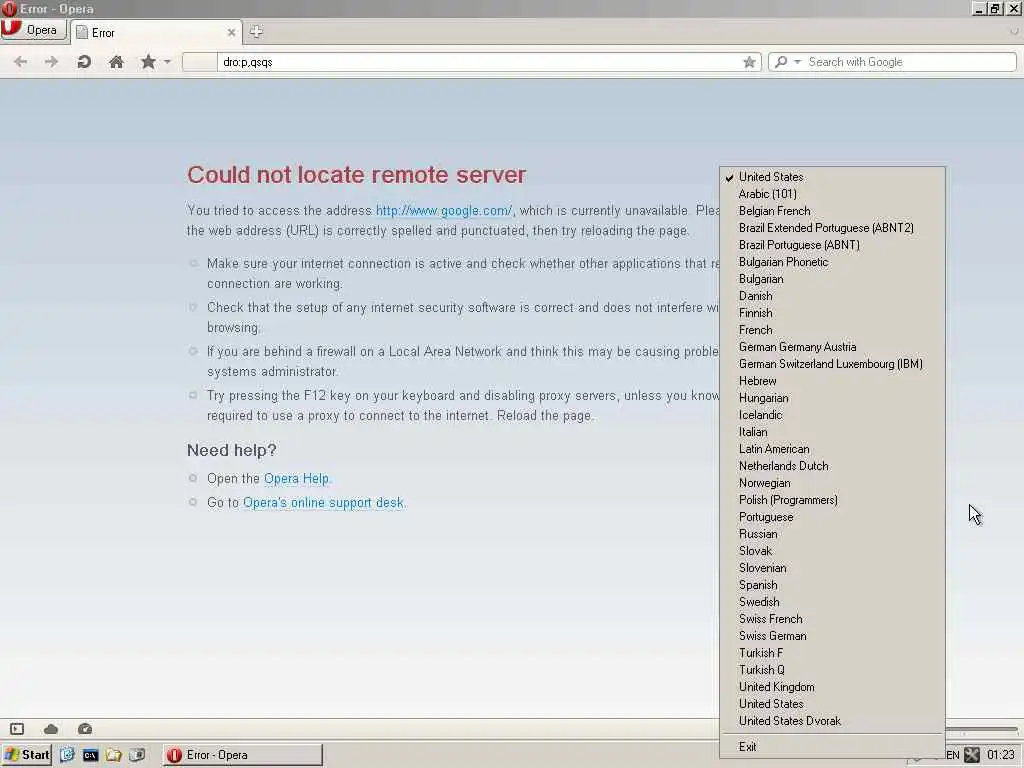
Task: Go to the Home page icon
Action: point(116,62)
